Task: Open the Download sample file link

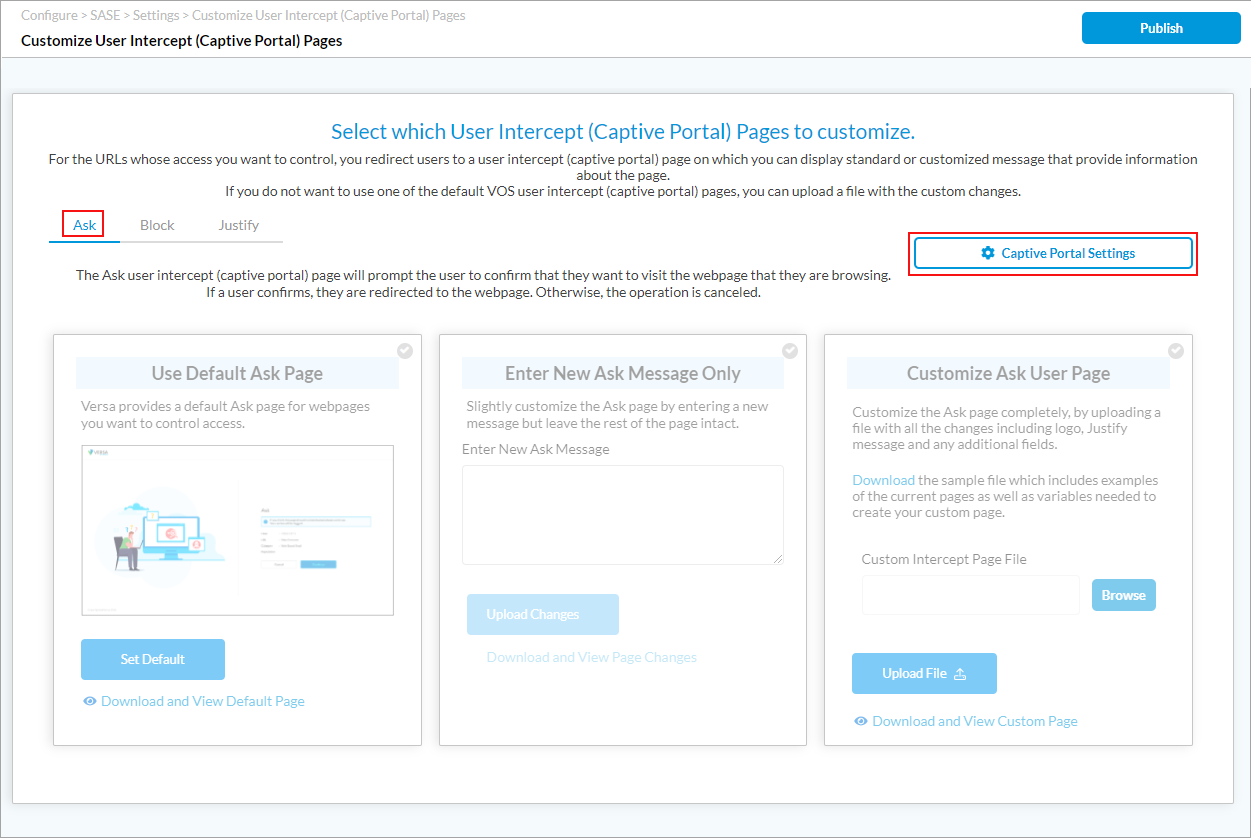Action: coord(883,479)
